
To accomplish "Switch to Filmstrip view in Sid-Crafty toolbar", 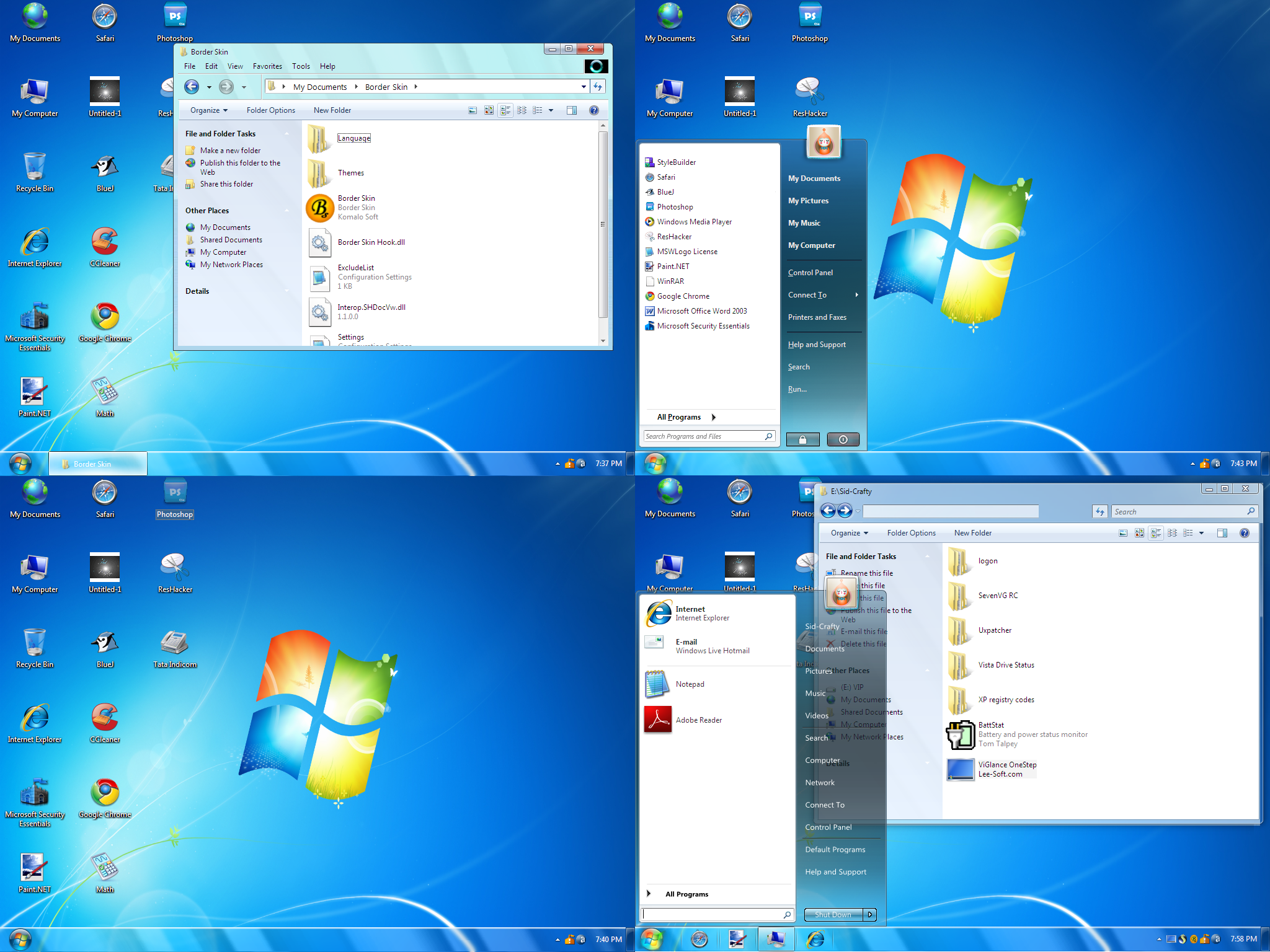I will 1123,533.
